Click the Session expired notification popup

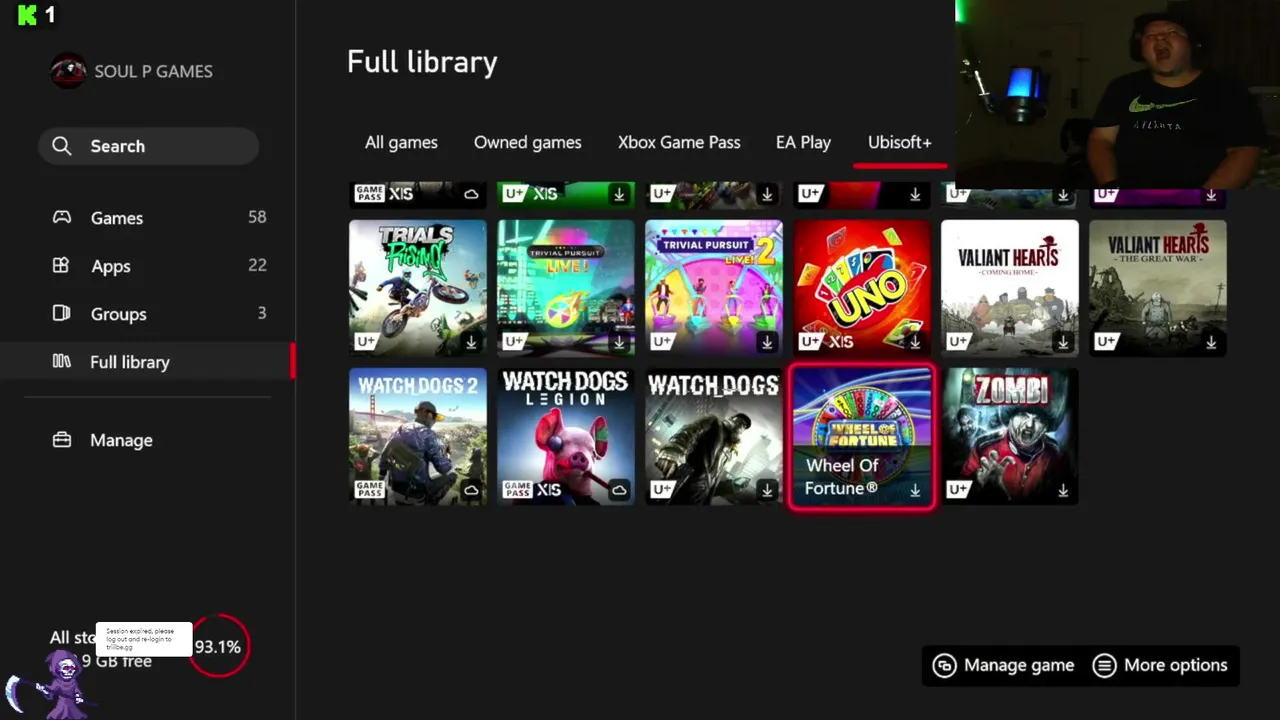point(143,639)
